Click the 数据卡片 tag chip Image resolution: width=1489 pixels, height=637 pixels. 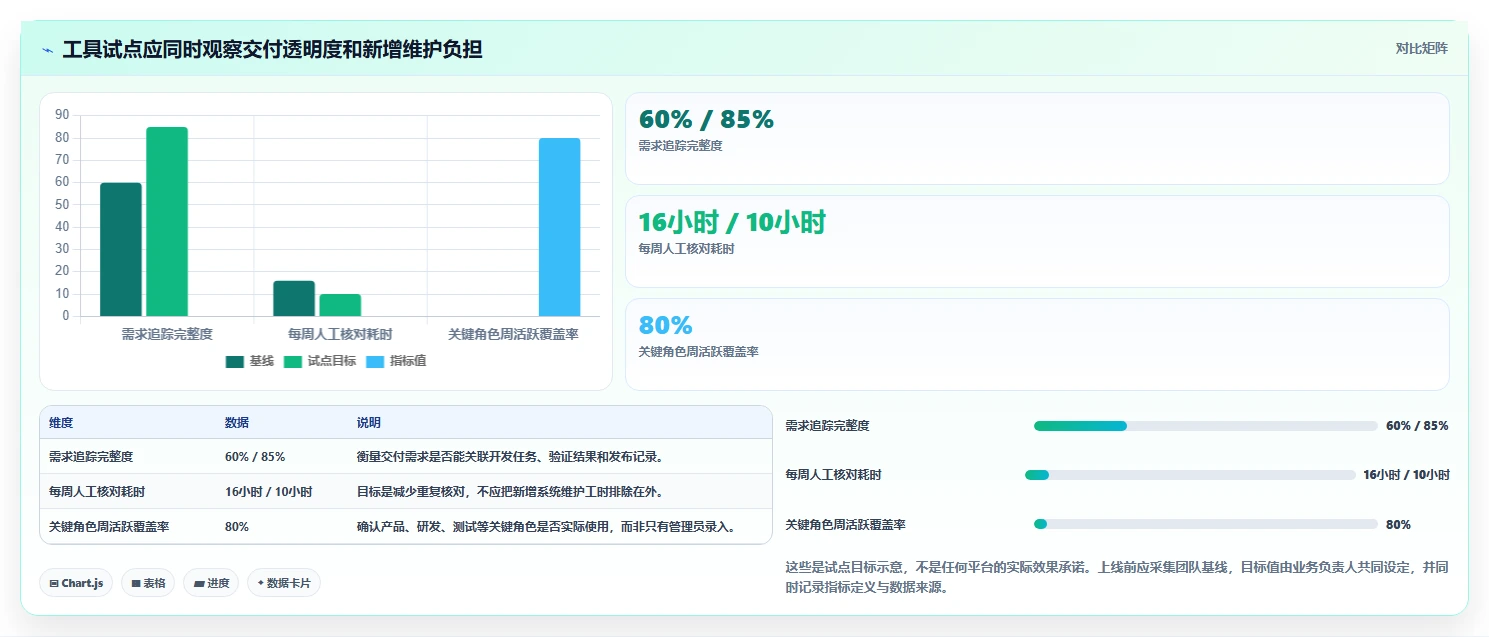coord(284,583)
